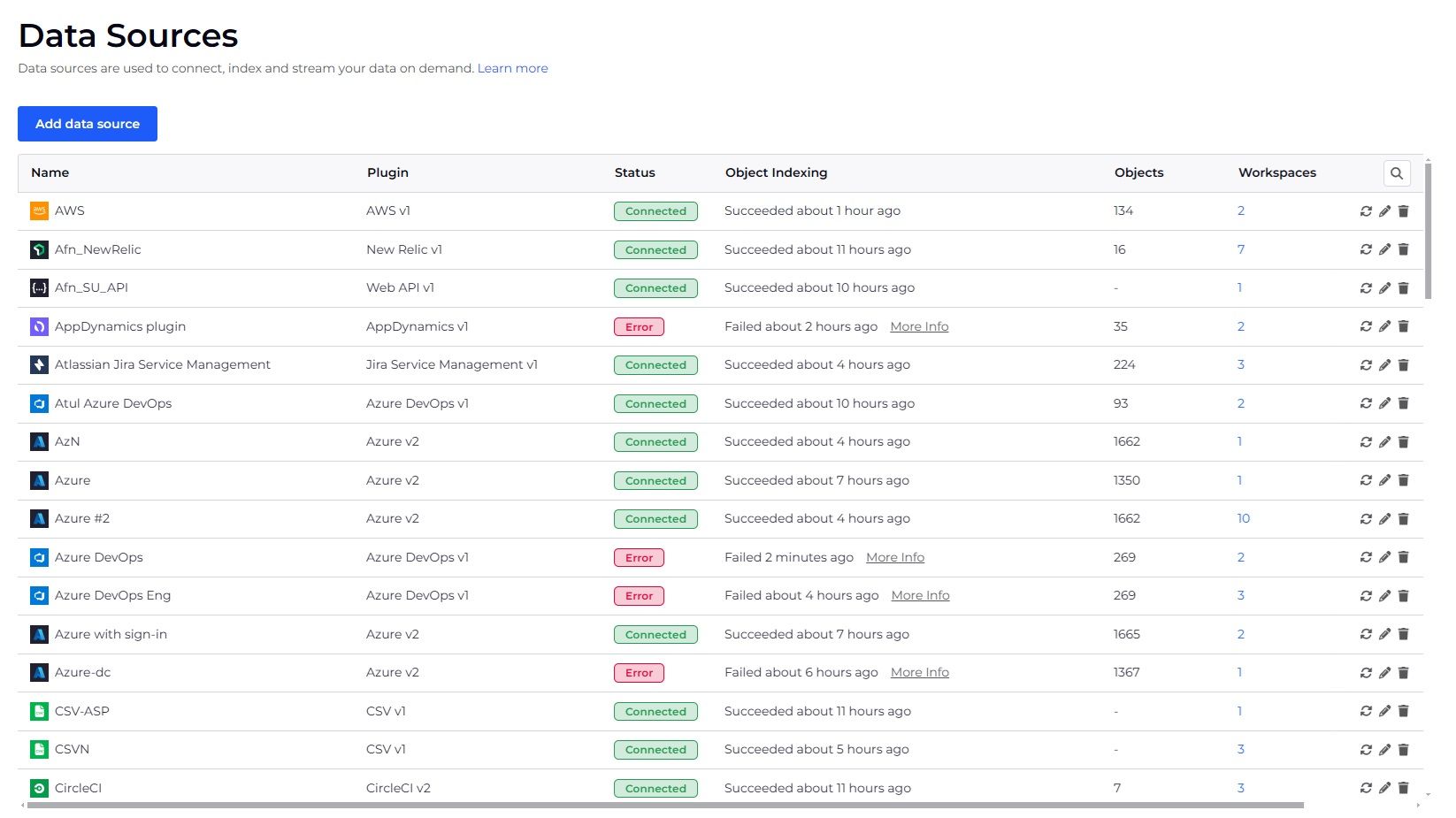Open More Info for Azure DevOps Eng
The width and height of the screenshot is (1456, 818).
click(920, 595)
